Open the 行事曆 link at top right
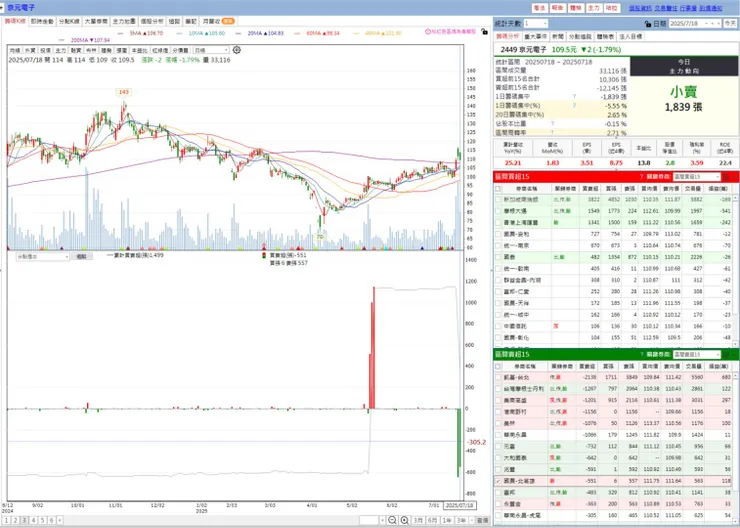Image resolution: width=740 pixels, height=528 pixels. [x=688, y=8]
